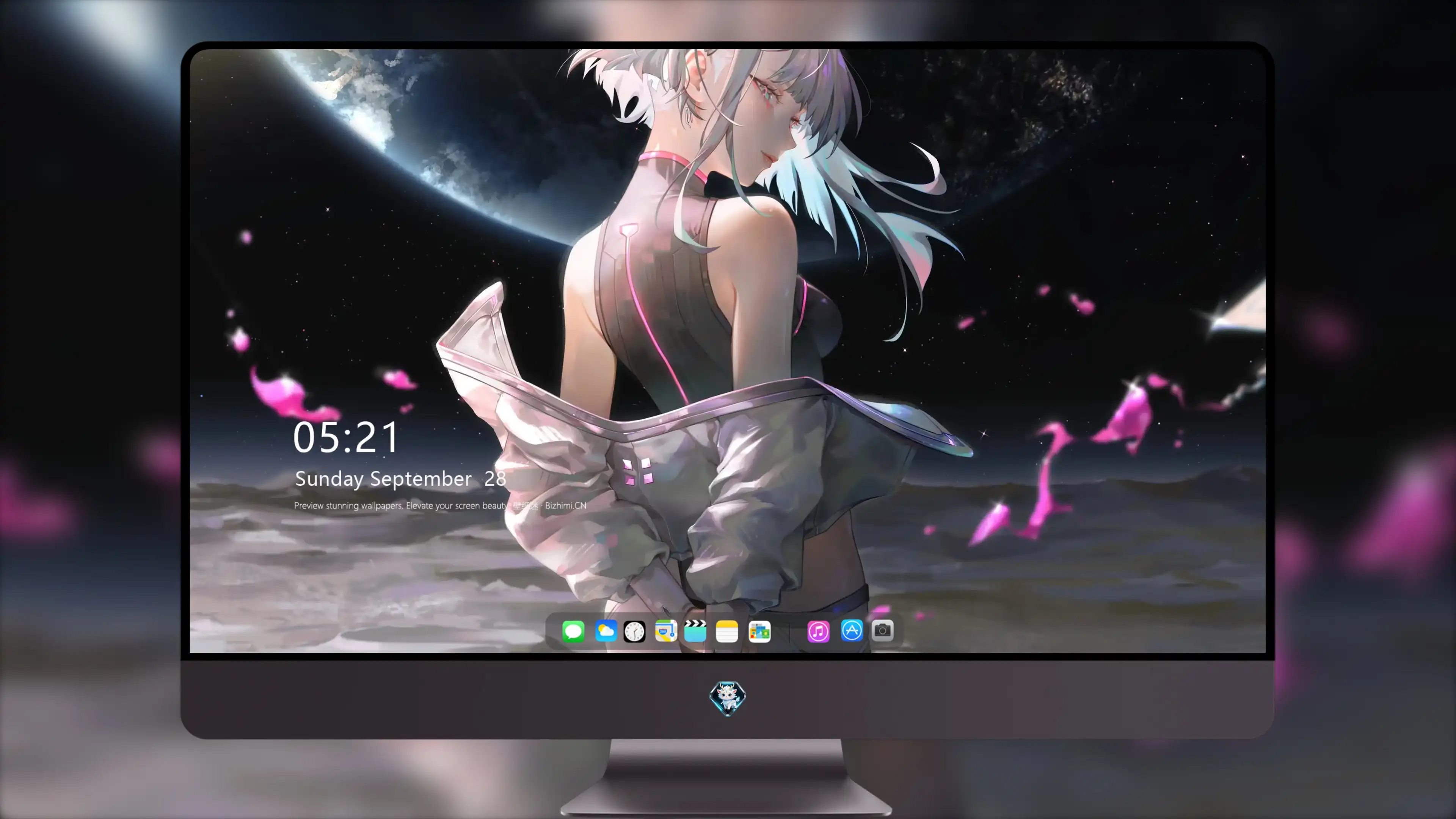Click the dragon mascot logo below the screen
The width and height of the screenshot is (1456, 819).
[728, 698]
